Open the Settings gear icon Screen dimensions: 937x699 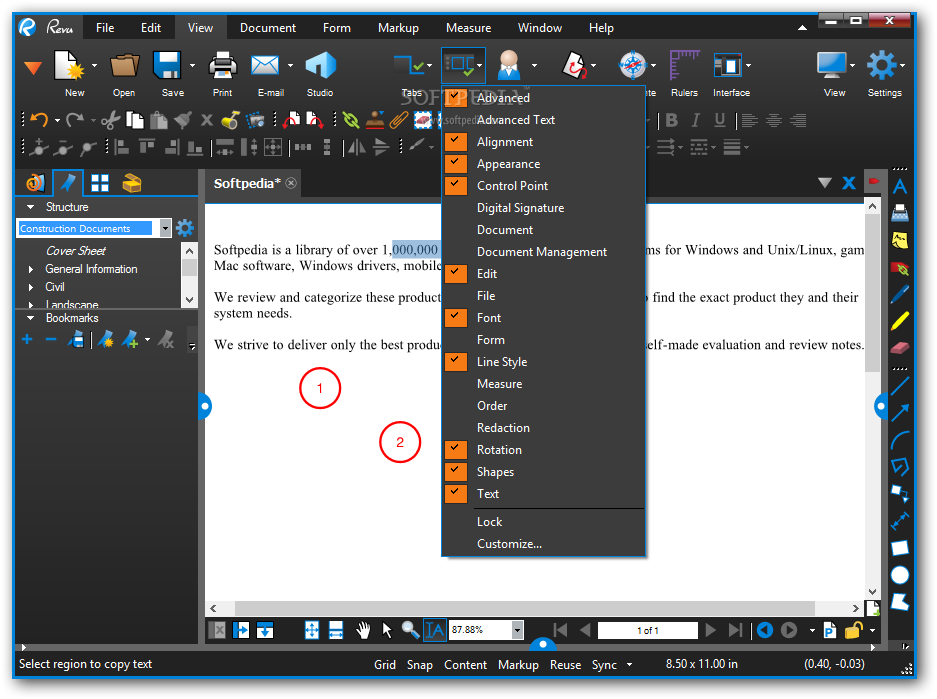point(882,65)
